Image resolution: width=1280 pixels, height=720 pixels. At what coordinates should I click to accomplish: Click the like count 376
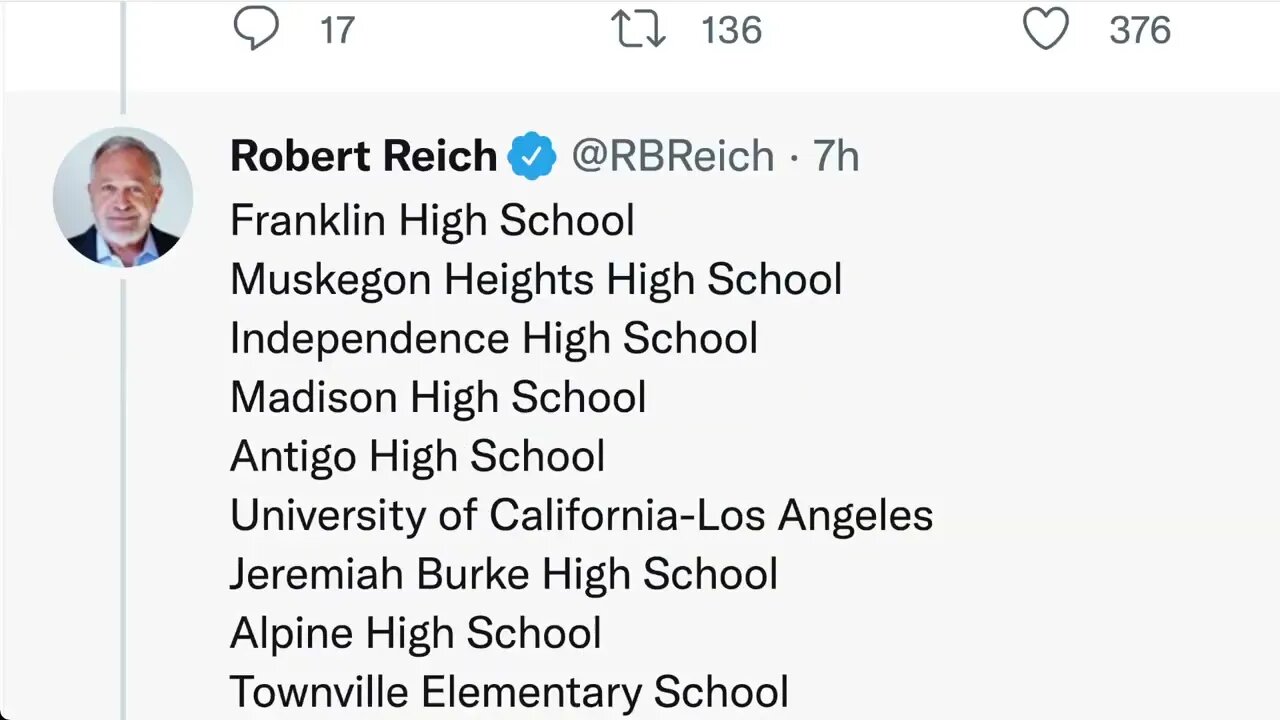[x=1139, y=30]
